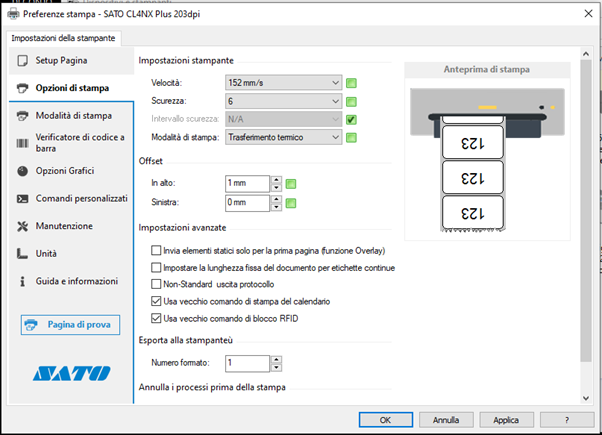Viewport: 602px width, 435px height.
Task: Click the SATO logo
Action: coord(72,373)
